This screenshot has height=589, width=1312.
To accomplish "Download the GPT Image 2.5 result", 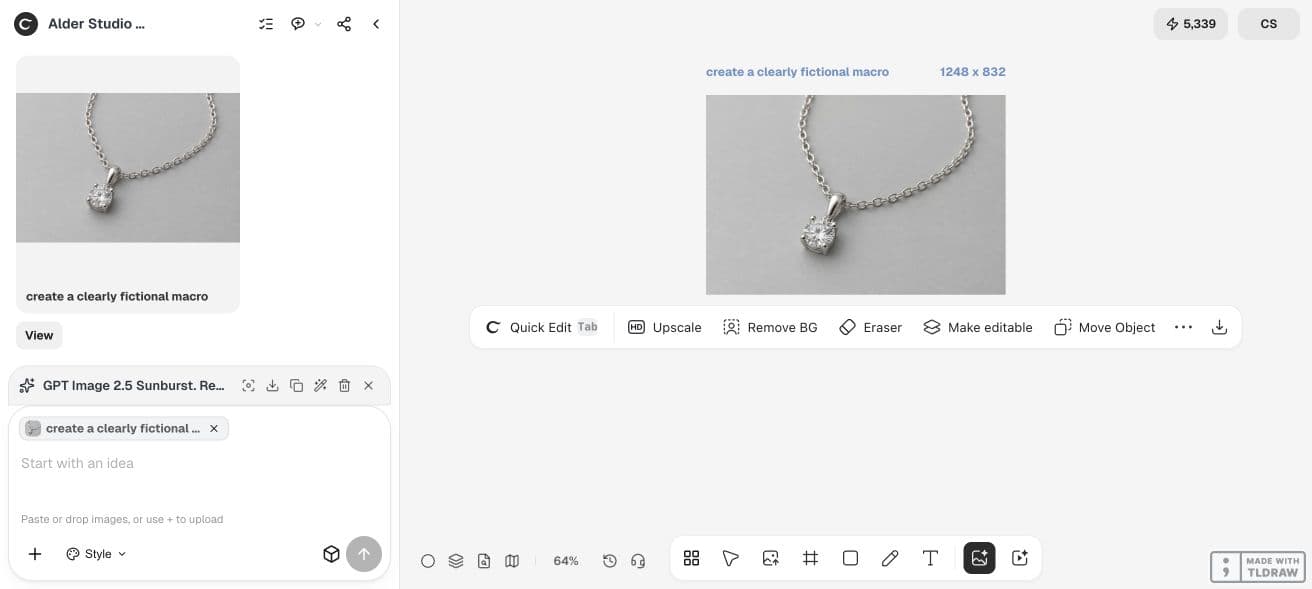I will point(272,385).
